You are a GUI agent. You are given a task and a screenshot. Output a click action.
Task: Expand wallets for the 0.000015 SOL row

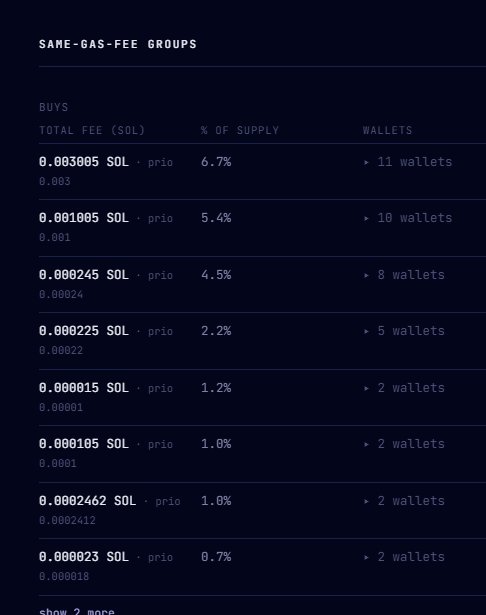tap(404, 388)
